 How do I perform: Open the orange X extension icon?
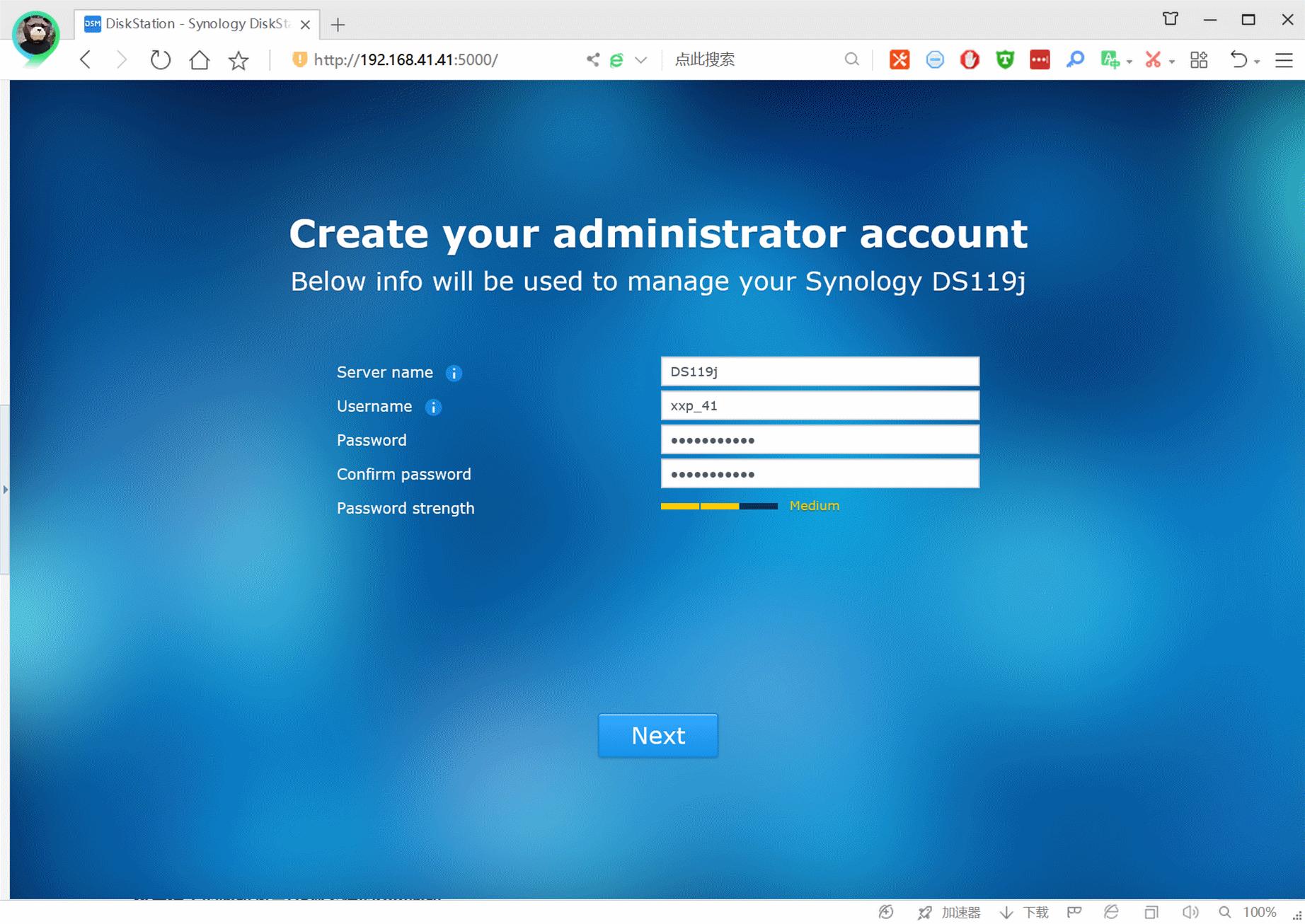point(899,59)
